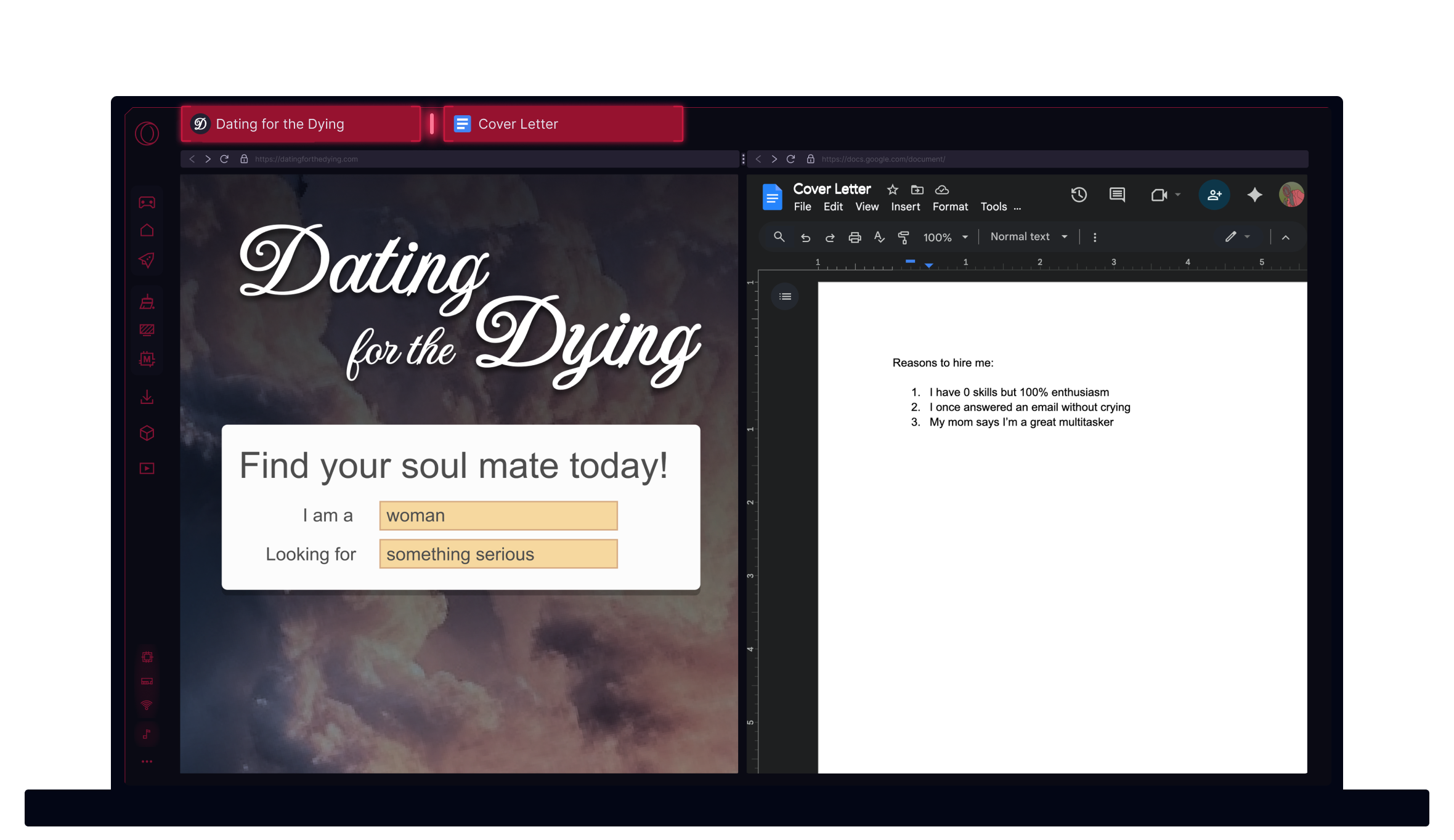Screen dimensions: 1454x840
Task: Click the blue indent marker on the ruler
Action: point(928,265)
